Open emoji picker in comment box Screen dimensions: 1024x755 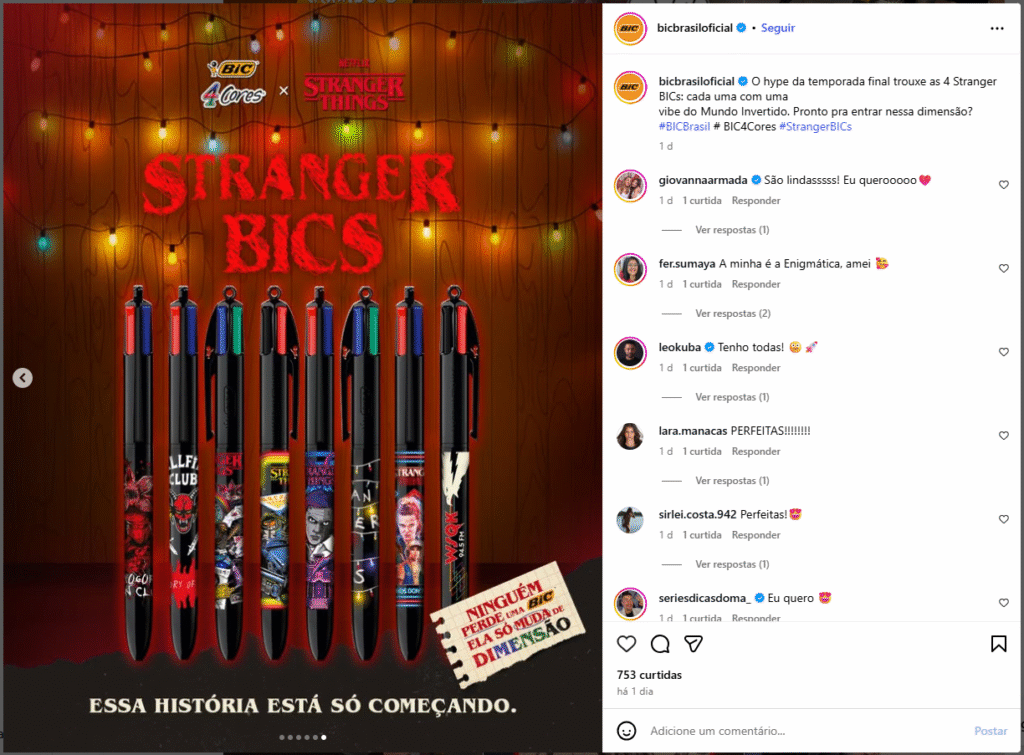coord(626,731)
